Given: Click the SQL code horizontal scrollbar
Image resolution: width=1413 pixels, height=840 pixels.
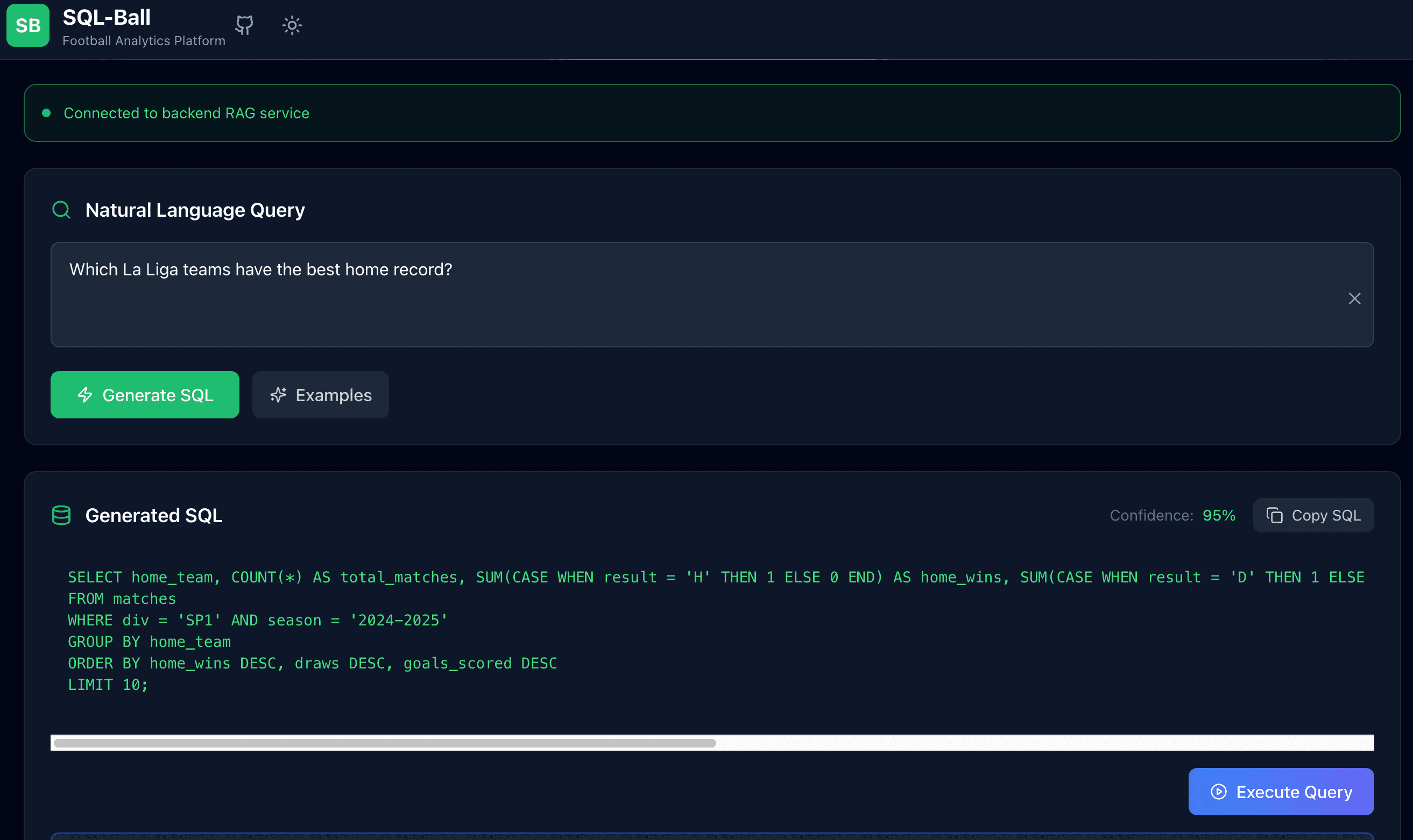Looking at the screenshot, I should (x=385, y=742).
